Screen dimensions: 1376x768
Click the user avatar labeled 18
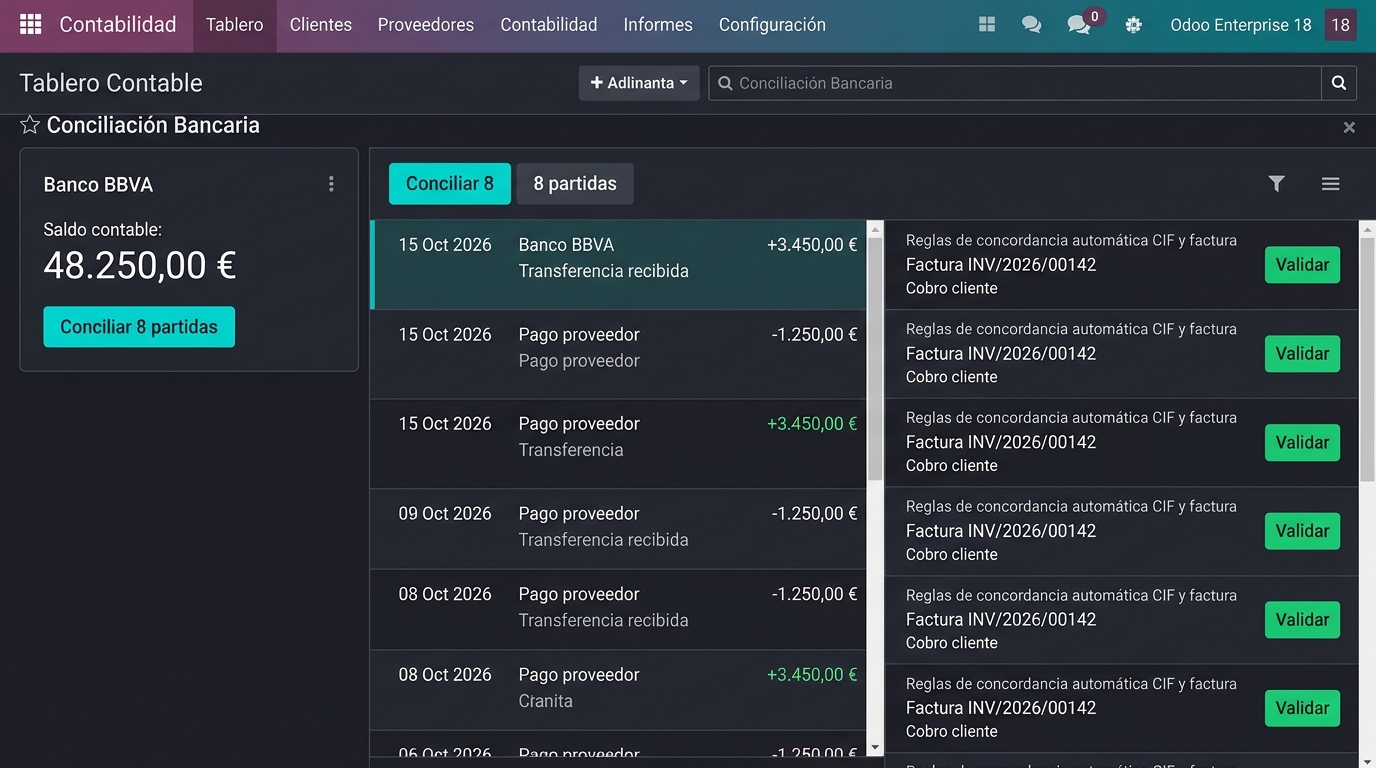[1340, 25]
